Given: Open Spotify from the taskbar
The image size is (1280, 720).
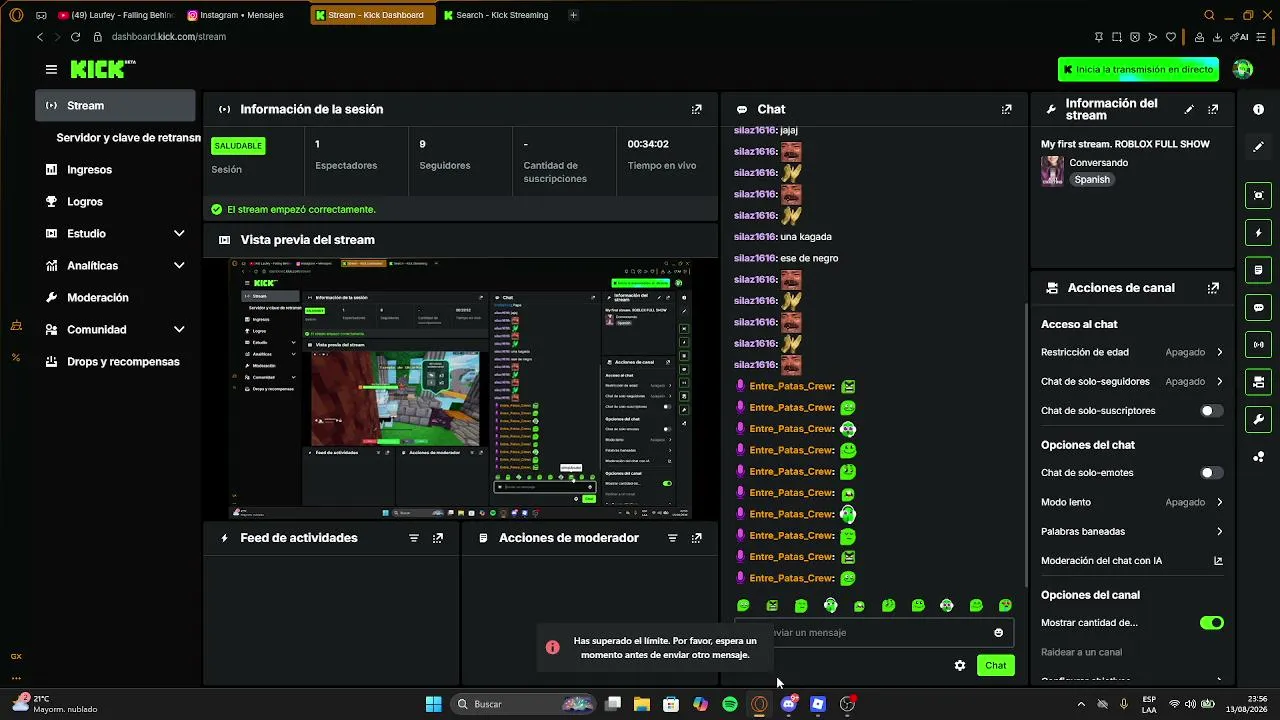Looking at the screenshot, I should point(730,704).
